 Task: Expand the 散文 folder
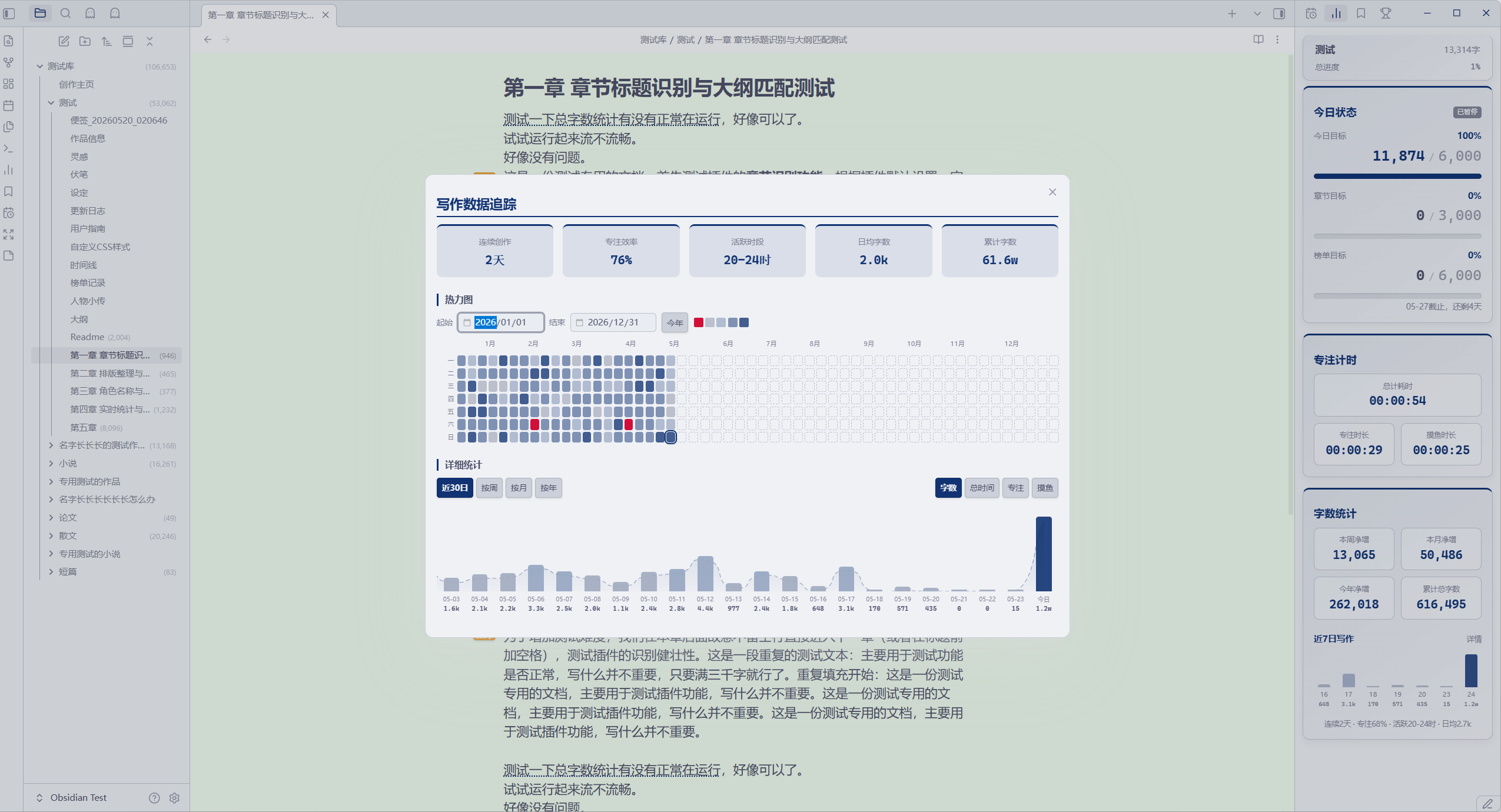pos(51,536)
